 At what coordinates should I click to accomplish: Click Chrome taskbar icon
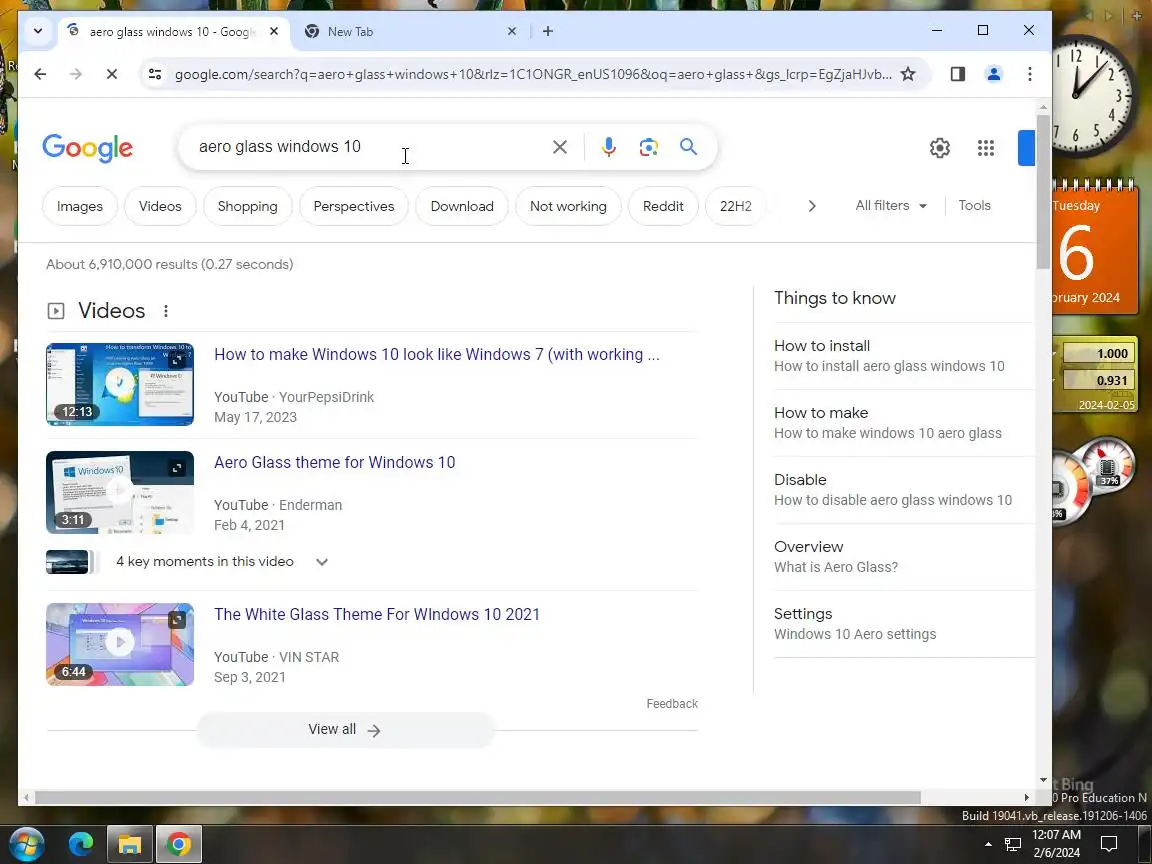point(178,844)
